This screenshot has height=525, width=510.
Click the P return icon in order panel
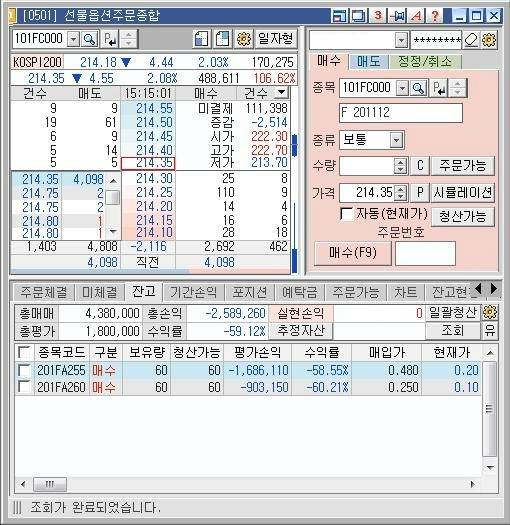click(x=439, y=88)
